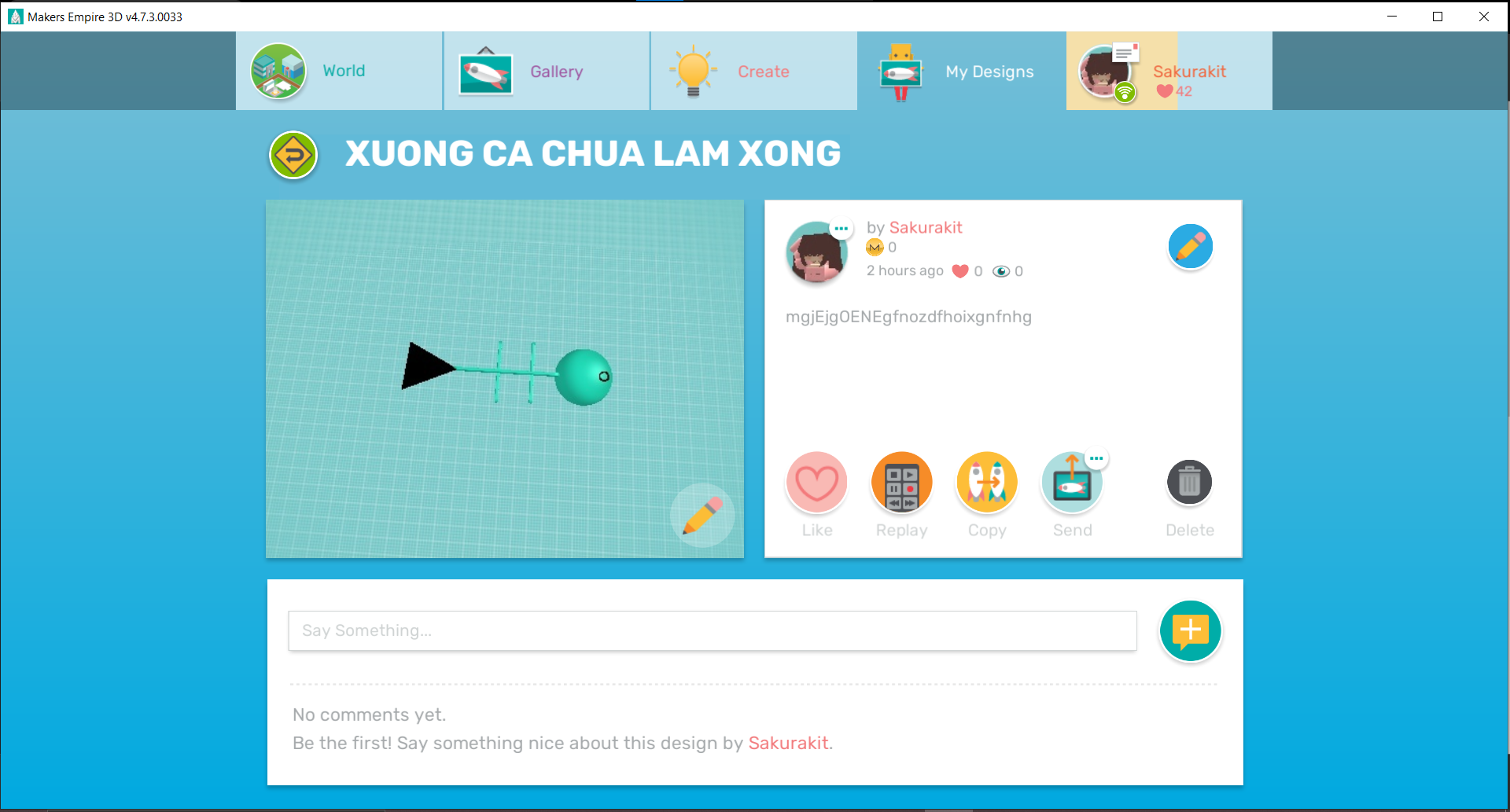
Task: Click the yellow back arrow icon
Action: click(x=293, y=155)
